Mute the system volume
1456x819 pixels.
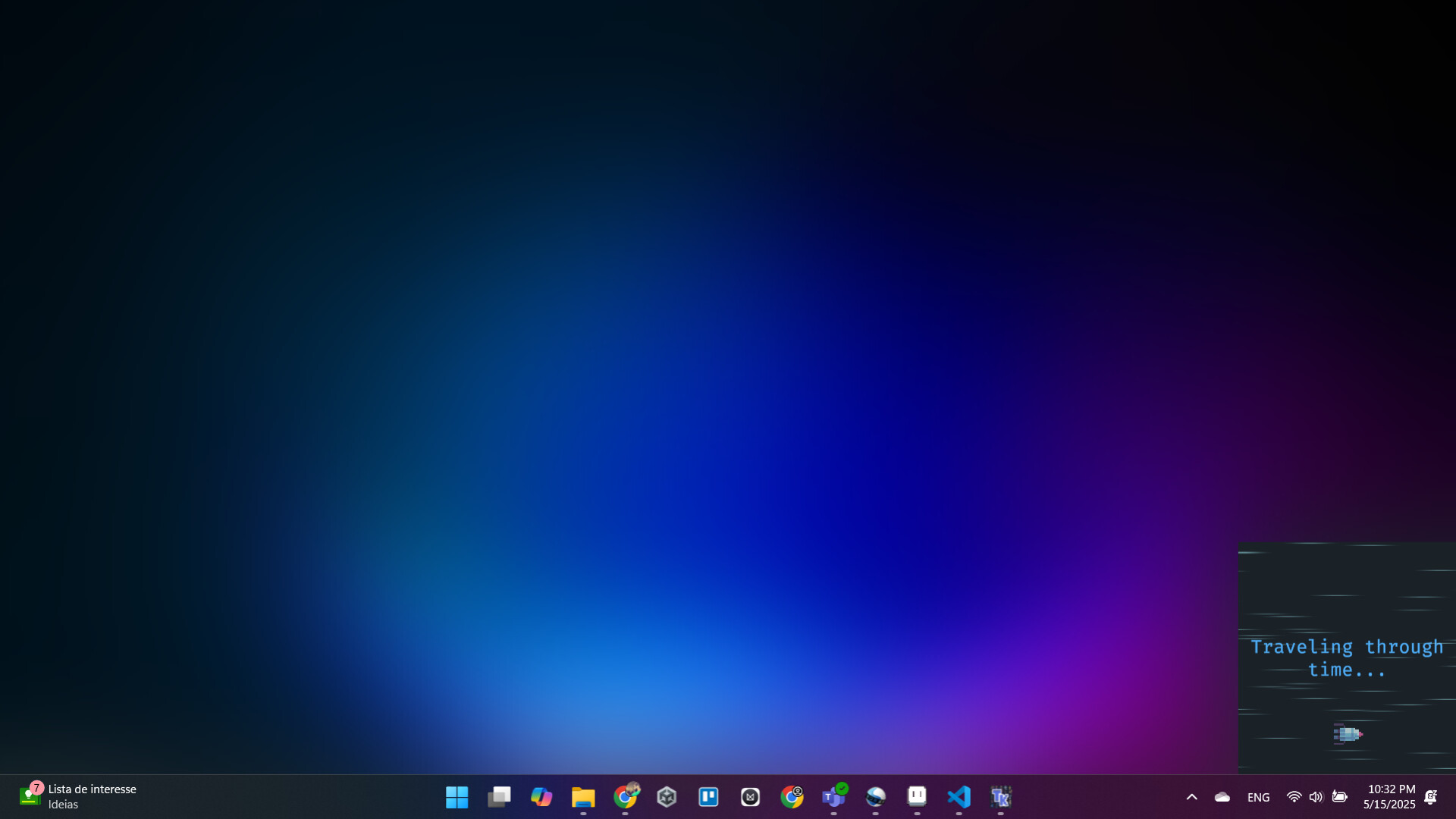[1316, 797]
